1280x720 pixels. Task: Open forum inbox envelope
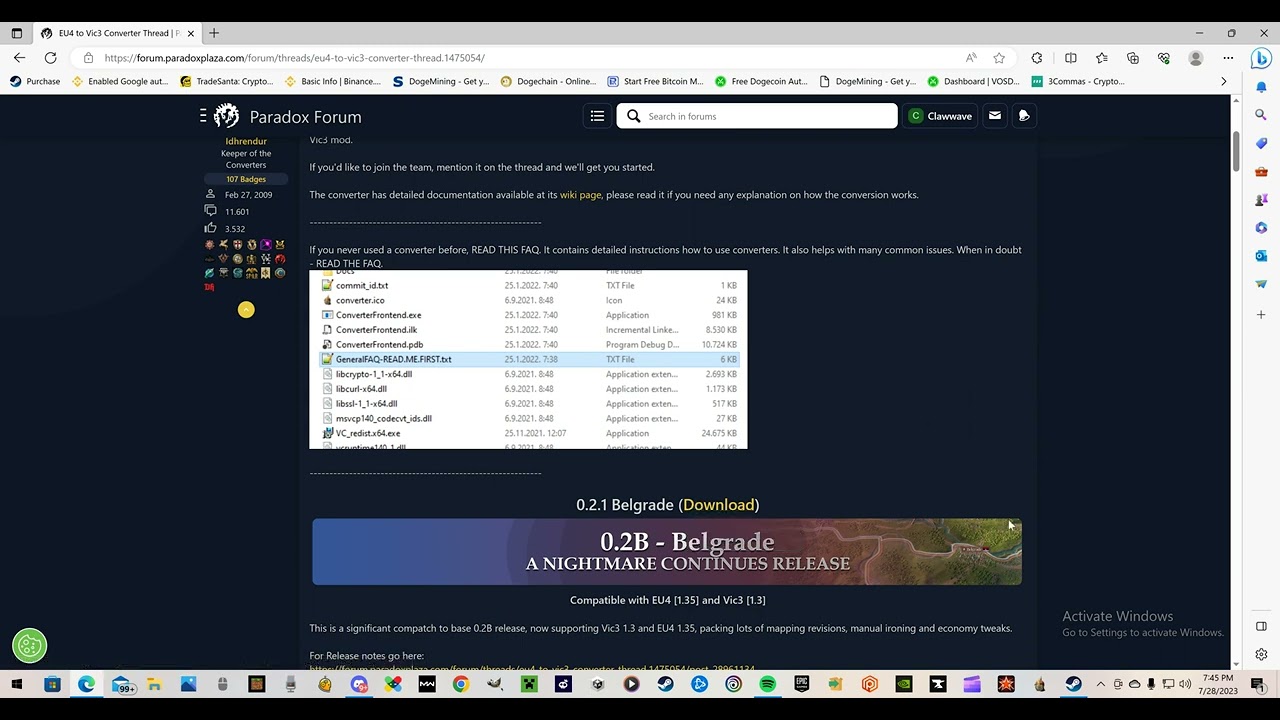click(x=995, y=116)
